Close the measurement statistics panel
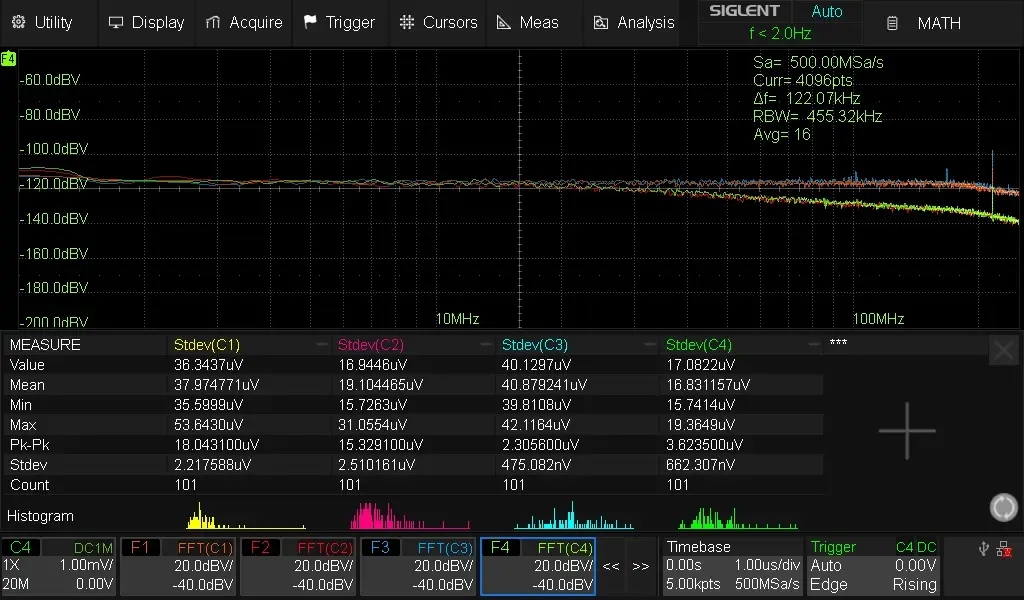Viewport: 1024px width, 600px height. pos(1003,350)
